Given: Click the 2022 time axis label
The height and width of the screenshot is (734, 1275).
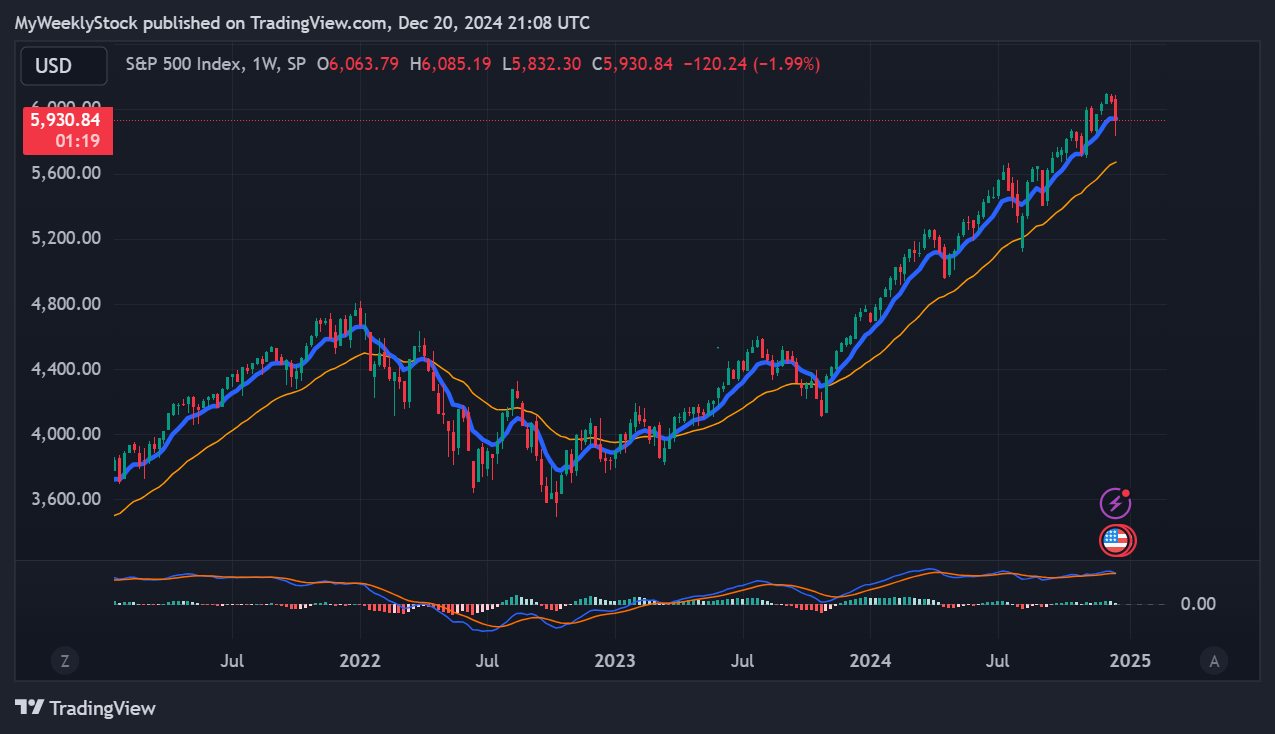Looking at the screenshot, I should [x=360, y=661].
